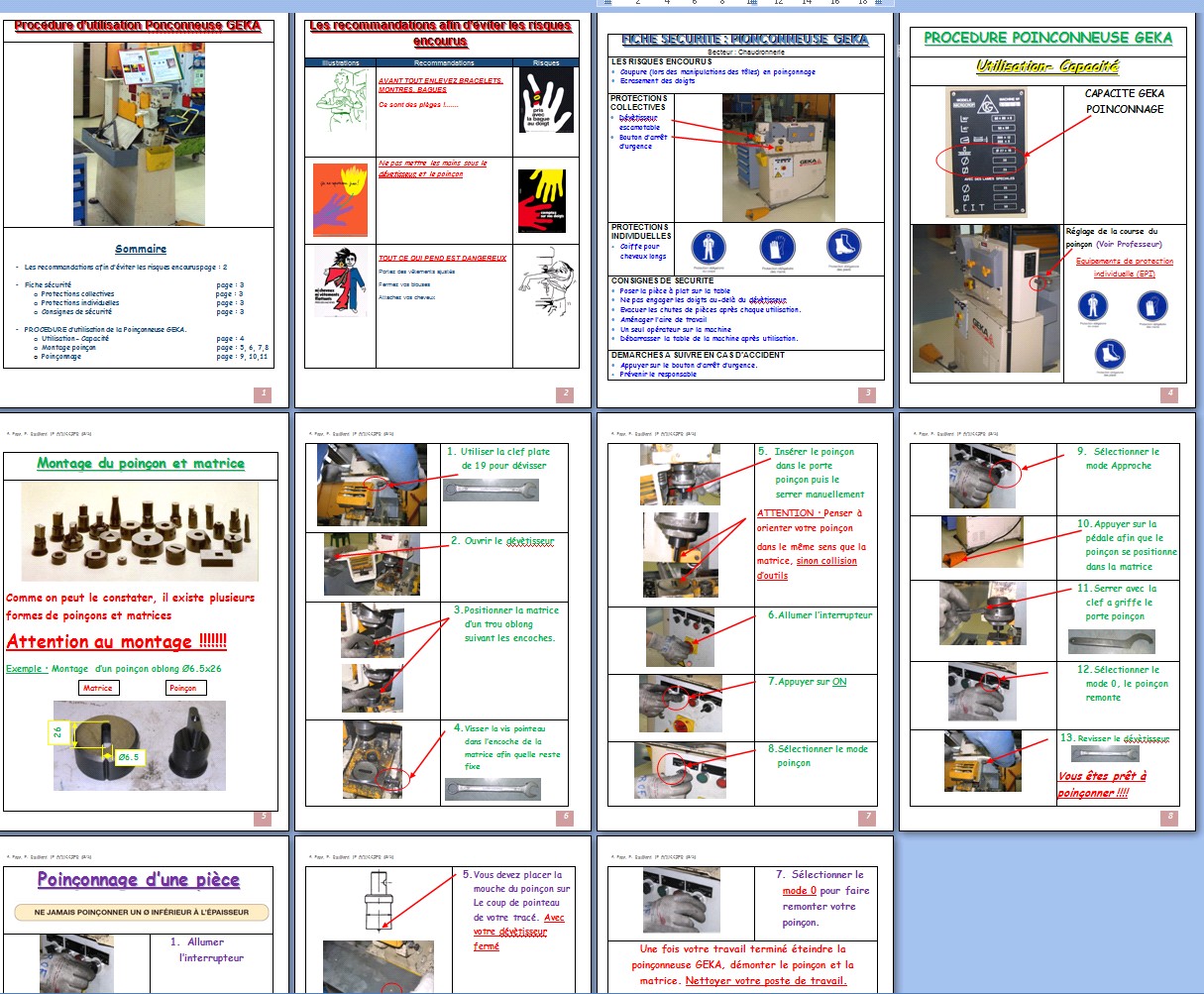This screenshot has height=994, width=1204.
Task: Click step '7. Appuyer sur ON'
Action: (808, 682)
